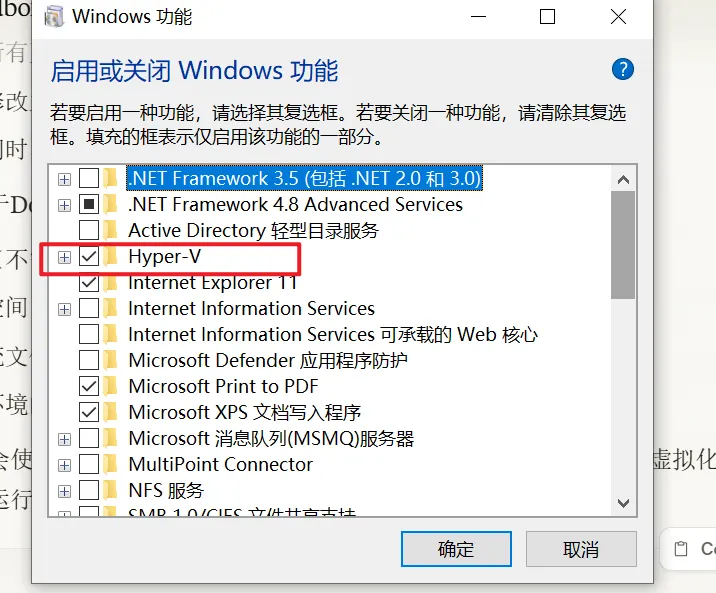Click folder icon next to Internet Information Services
Viewport: 716px width, 593px height.
(x=112, y=309)
